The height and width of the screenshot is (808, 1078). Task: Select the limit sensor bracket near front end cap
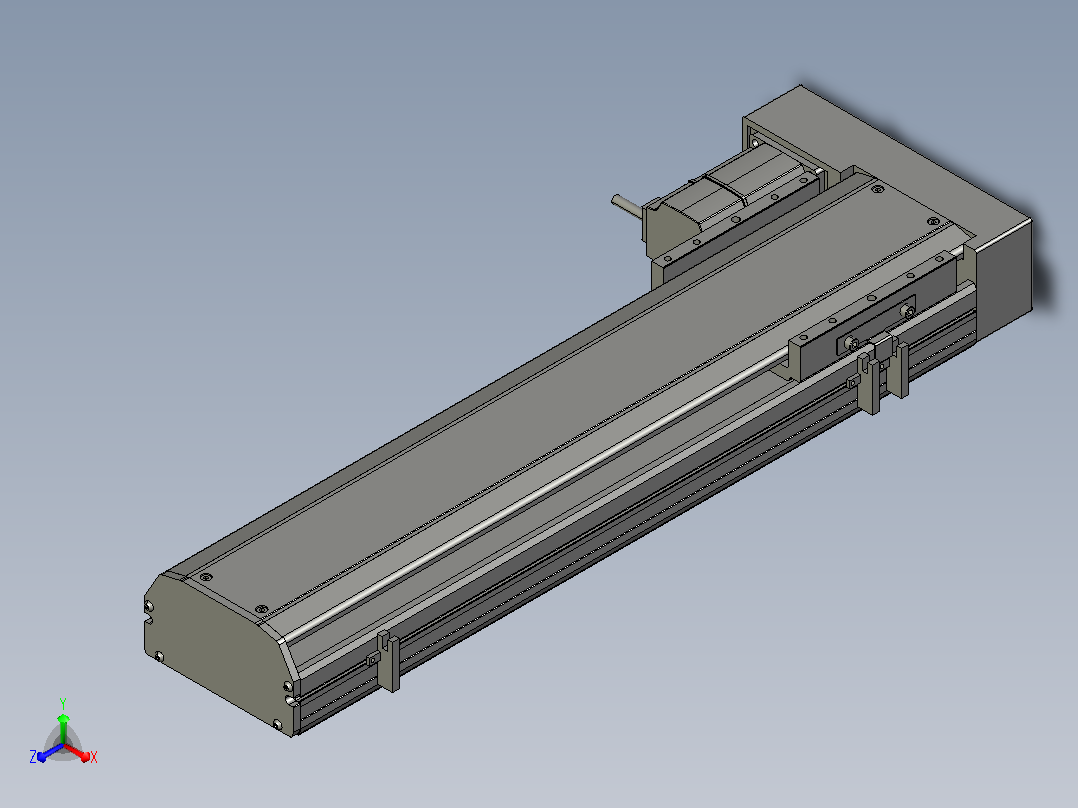(x=388, y=661)
